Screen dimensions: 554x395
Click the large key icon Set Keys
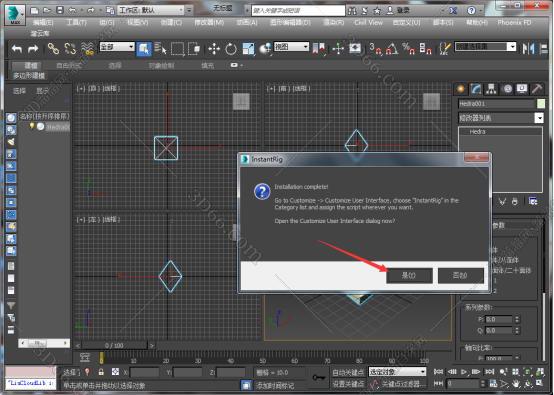(x=319, y=378)
